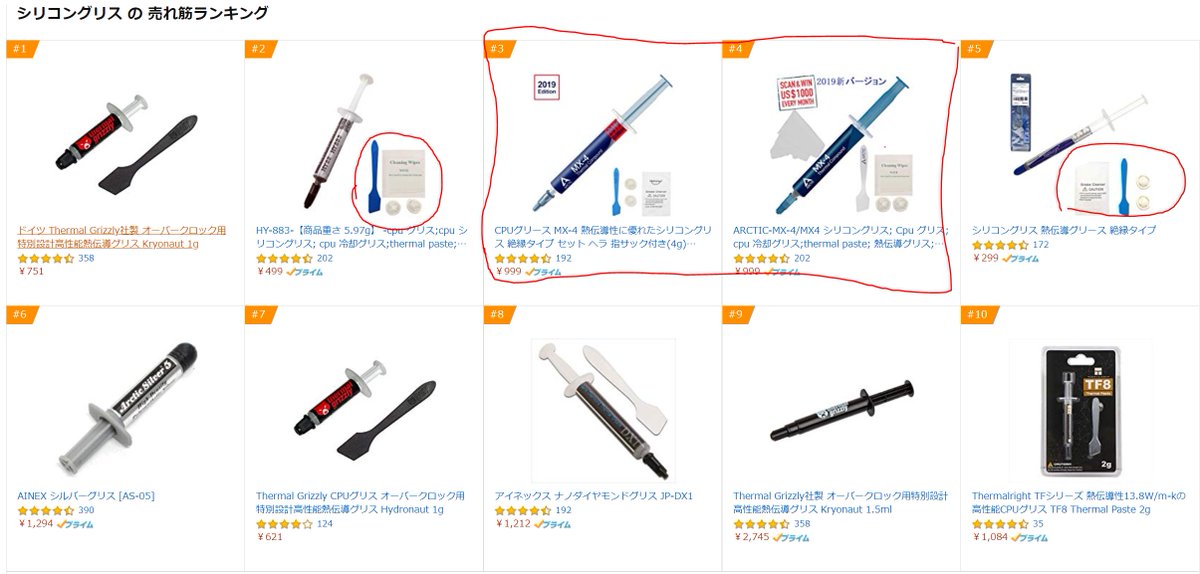Open the AINEX シルバーグリス [AS-05] title link
Viewport: 1200px width, 574px height.
coord(86,496)
